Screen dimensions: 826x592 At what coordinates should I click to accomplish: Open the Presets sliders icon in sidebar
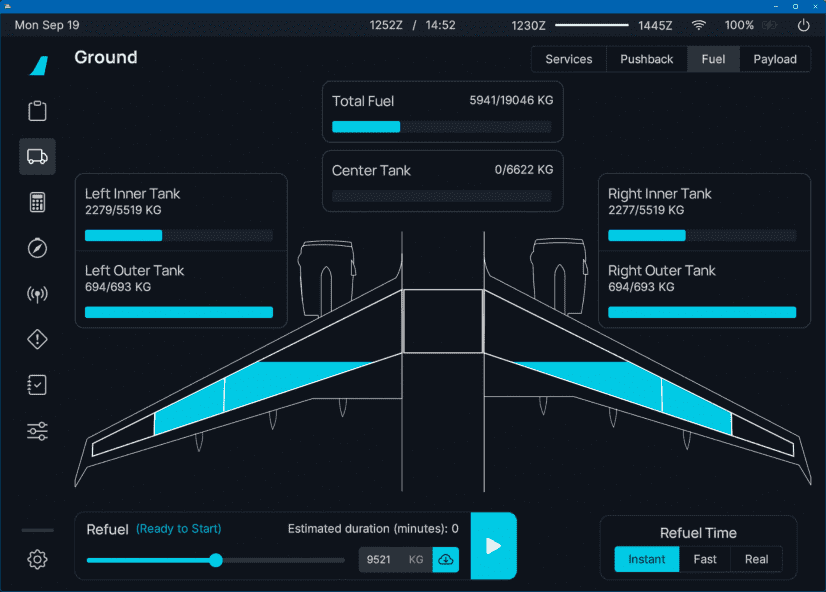37,432
